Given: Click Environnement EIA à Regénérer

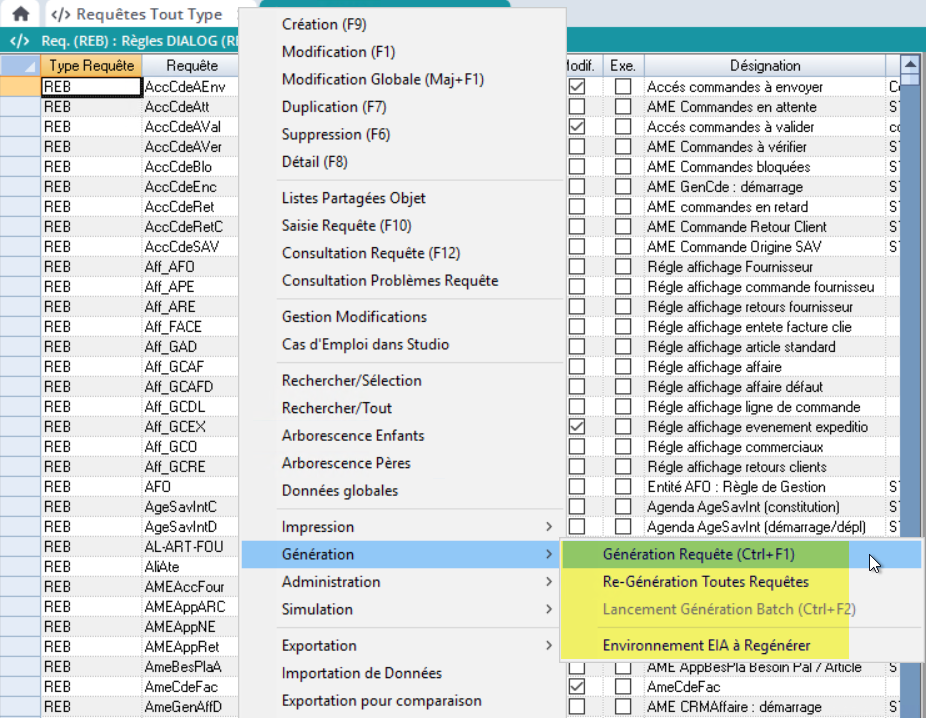Looking at the screenshot, I should tap(706, 646).
